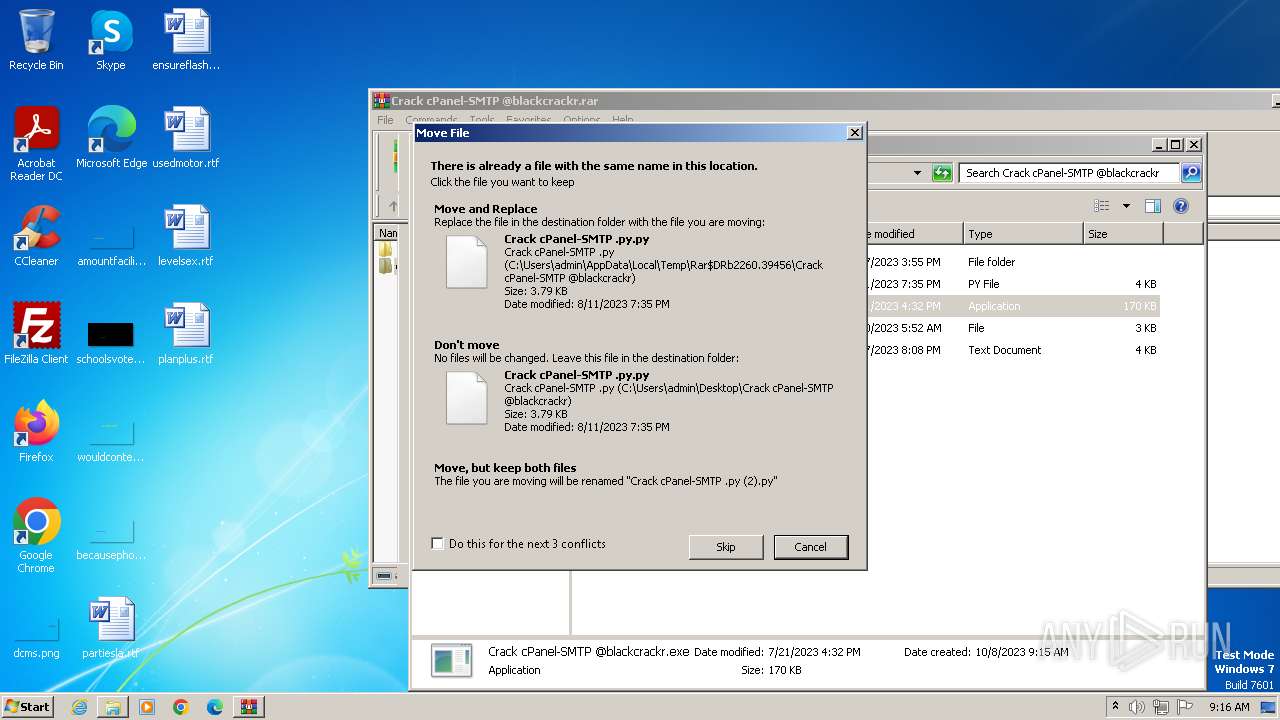Open Skype desktop shortcut
The width and height of the screenshot is (1280, 720).
[110, 40]
